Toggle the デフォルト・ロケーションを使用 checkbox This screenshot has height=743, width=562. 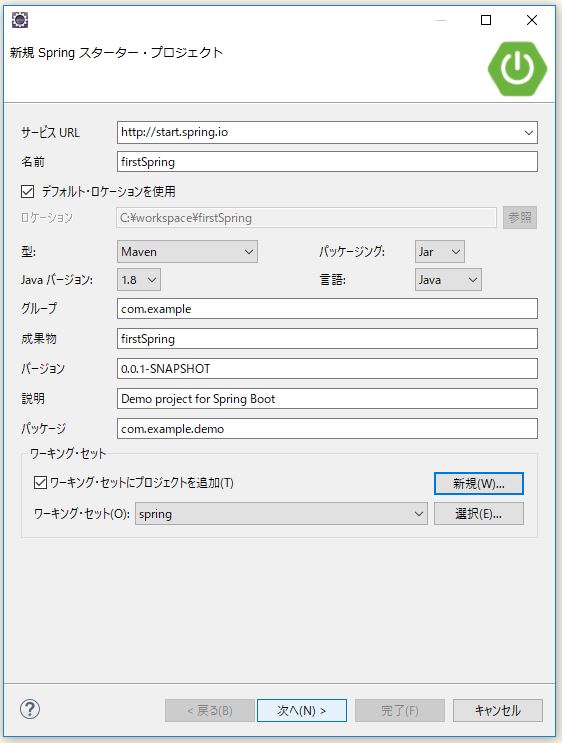pyautogui.click(x=27, y=191)
